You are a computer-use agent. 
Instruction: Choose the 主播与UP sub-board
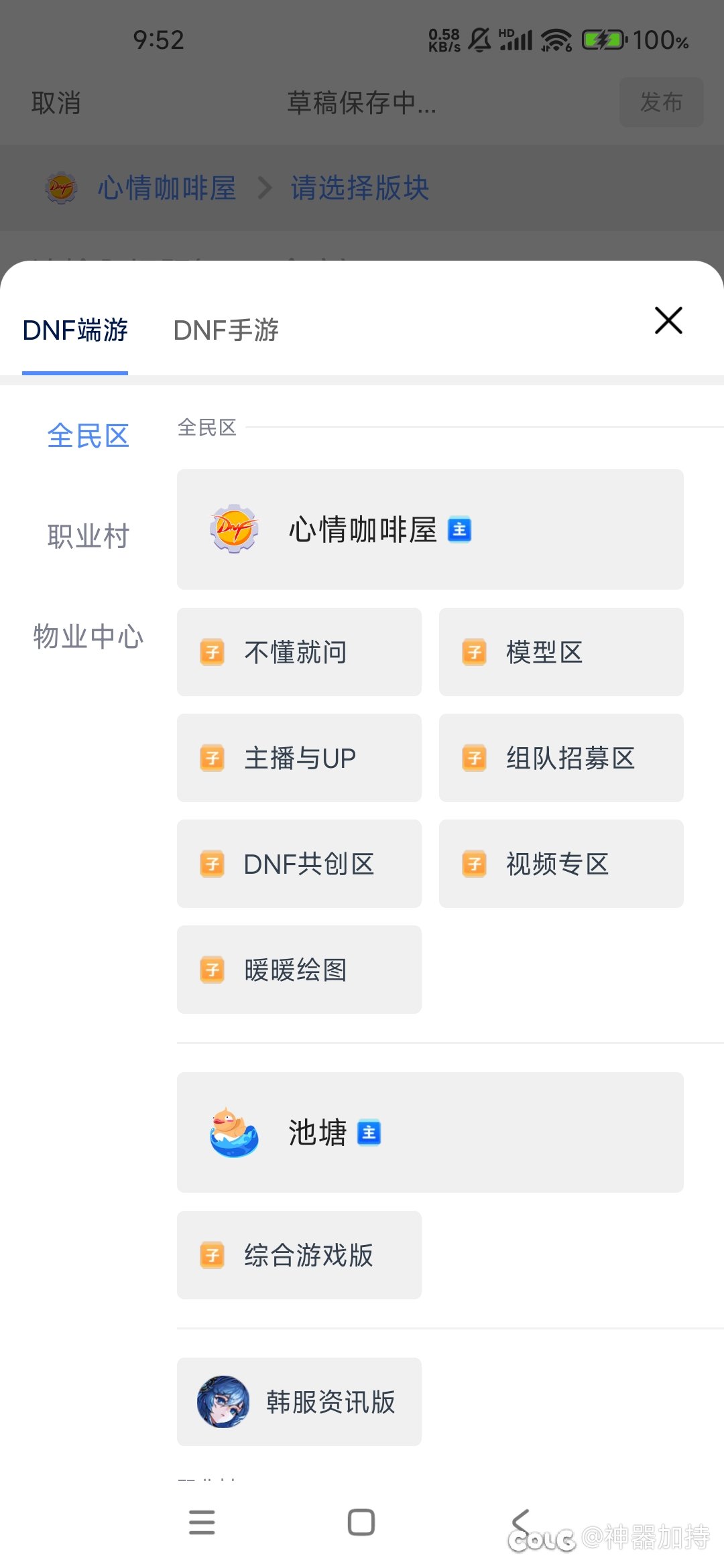[x=299, y=758]
